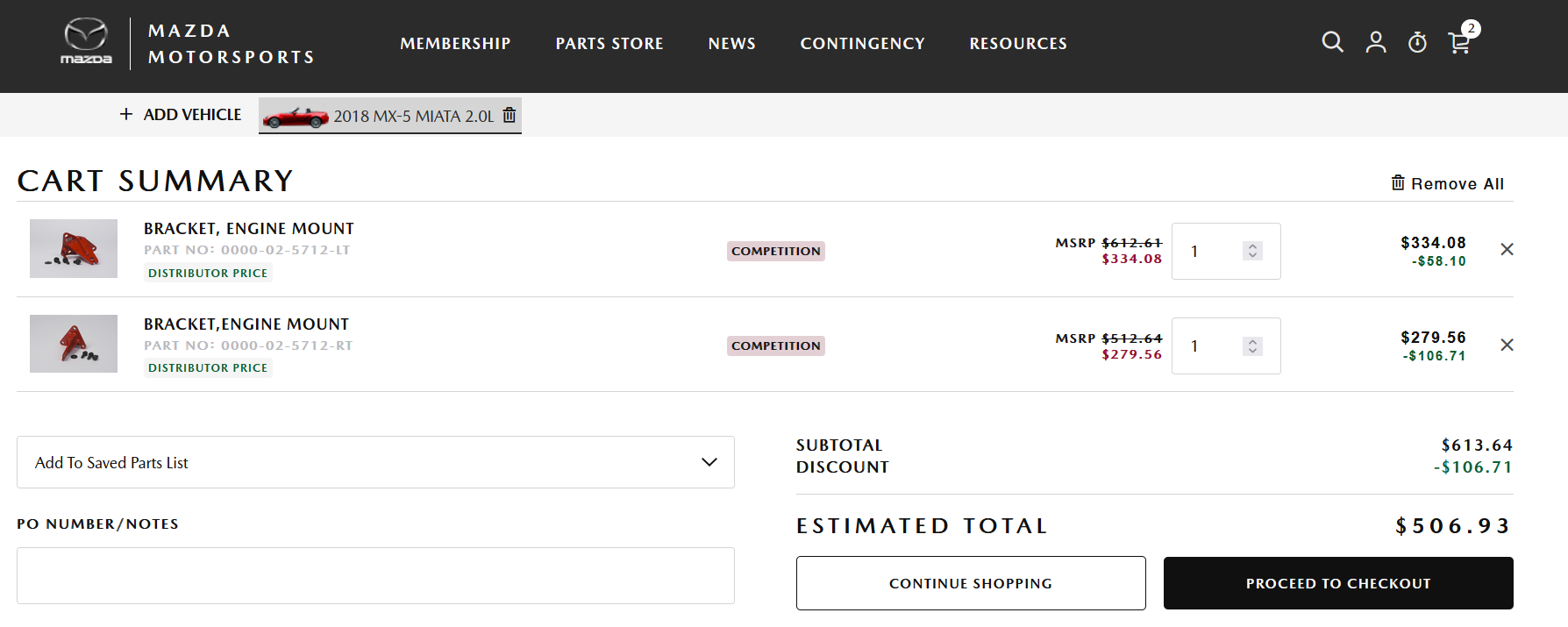Open the Bracket, Engine Mount LT product link

click(249, 229)
